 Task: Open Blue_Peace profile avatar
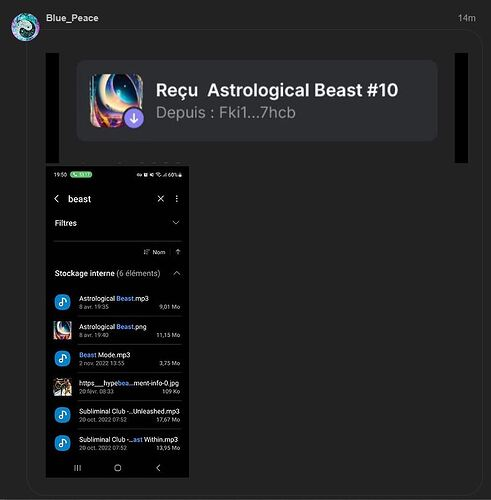25,27
